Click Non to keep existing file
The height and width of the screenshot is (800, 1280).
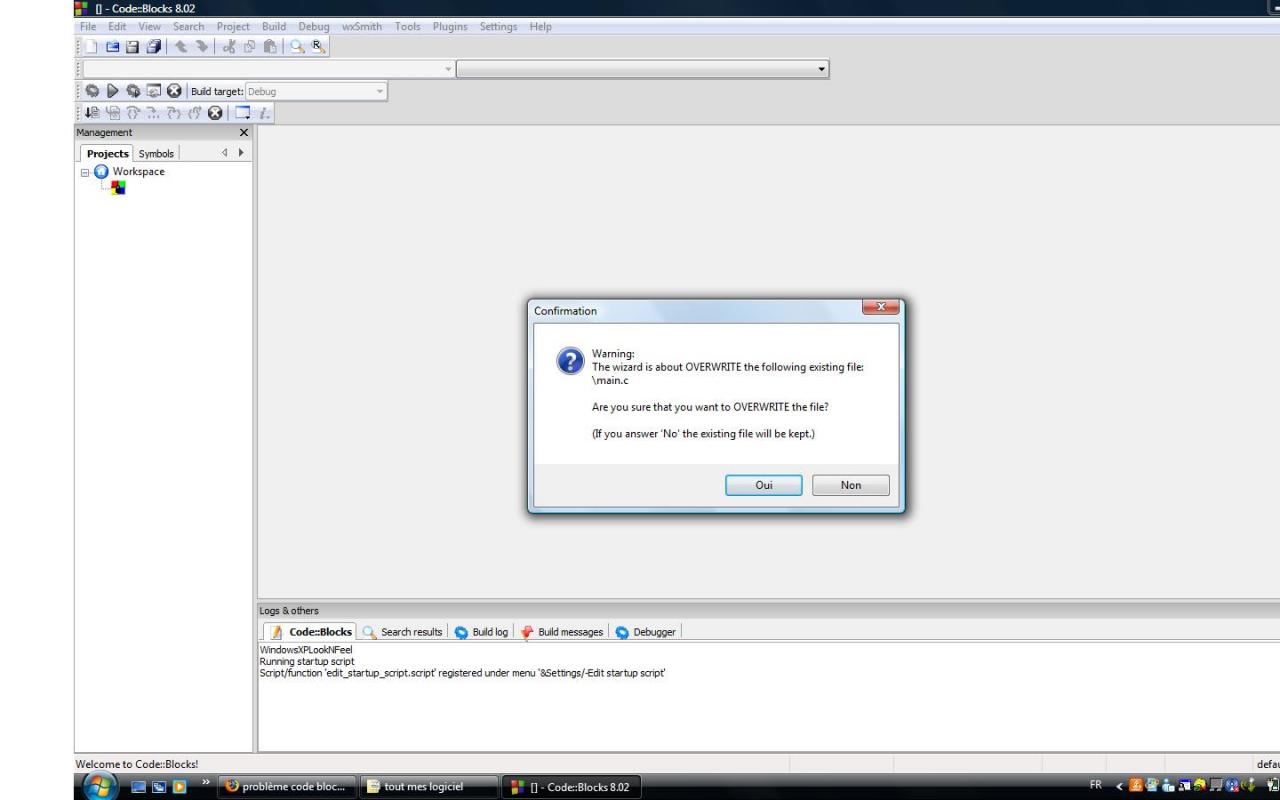click(x=851, y=485)
